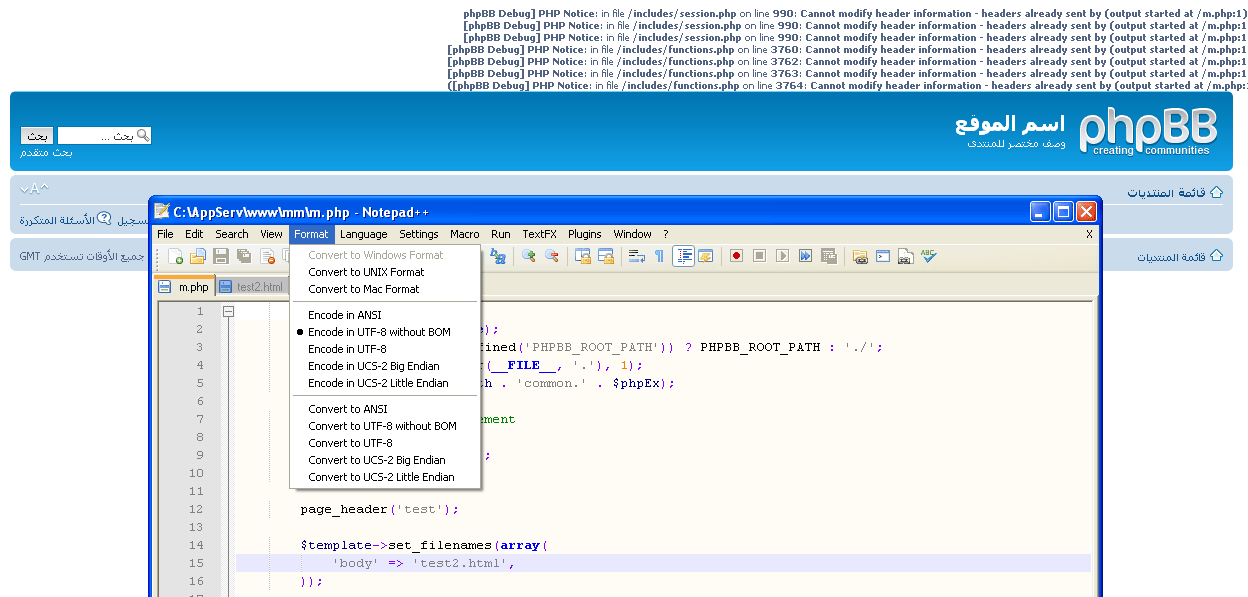
Task: Click the X close-document button on menu bar
Action: pos(1090,234)
